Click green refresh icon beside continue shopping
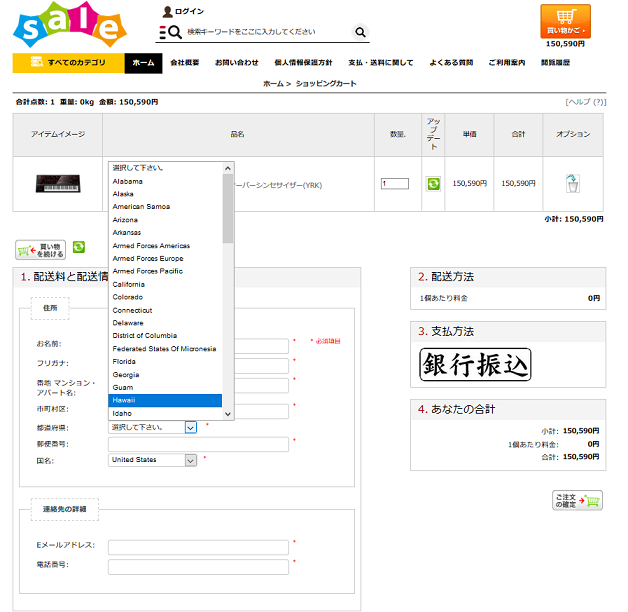The width and height of the screenshot is (628, 612). click(79, 247)
